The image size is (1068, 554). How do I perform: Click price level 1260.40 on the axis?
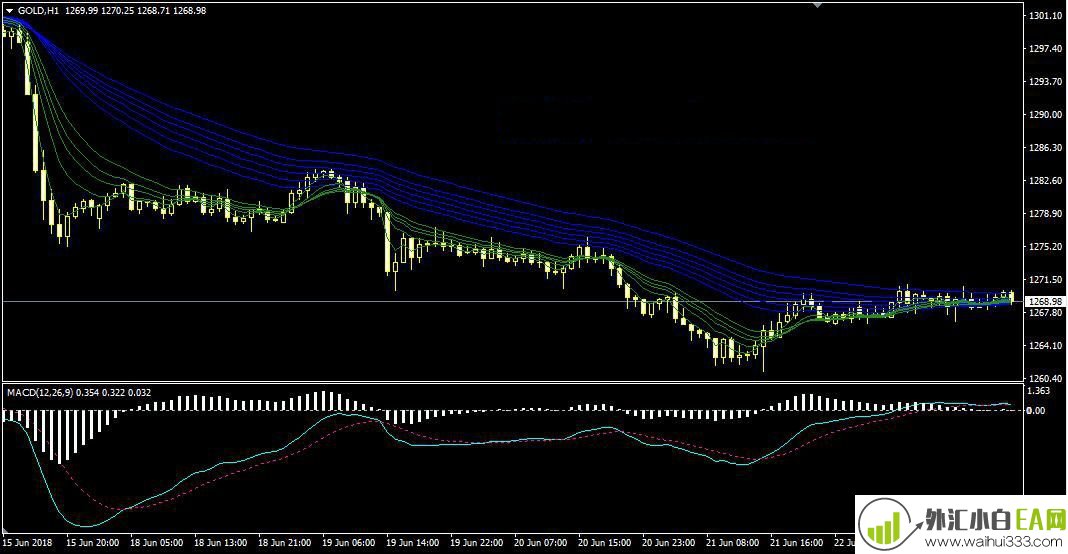[1047, 378]
